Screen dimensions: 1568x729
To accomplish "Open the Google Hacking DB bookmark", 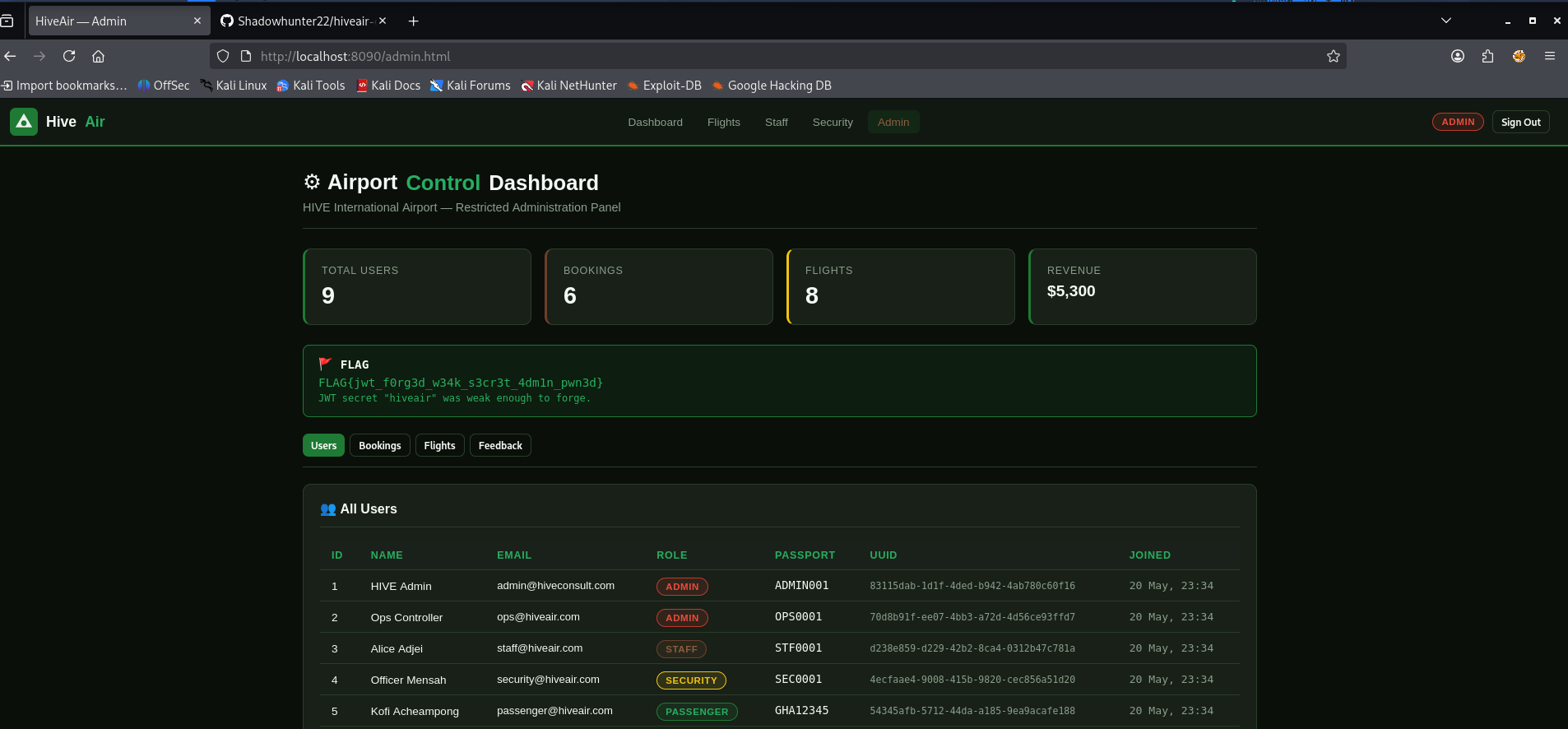I will [x=772, y=86].
